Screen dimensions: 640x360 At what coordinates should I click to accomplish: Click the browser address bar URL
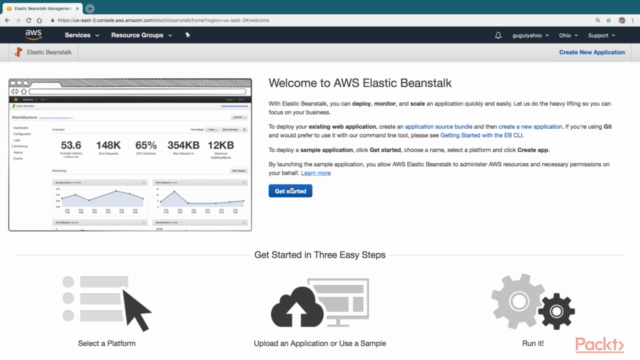[163, 20]
